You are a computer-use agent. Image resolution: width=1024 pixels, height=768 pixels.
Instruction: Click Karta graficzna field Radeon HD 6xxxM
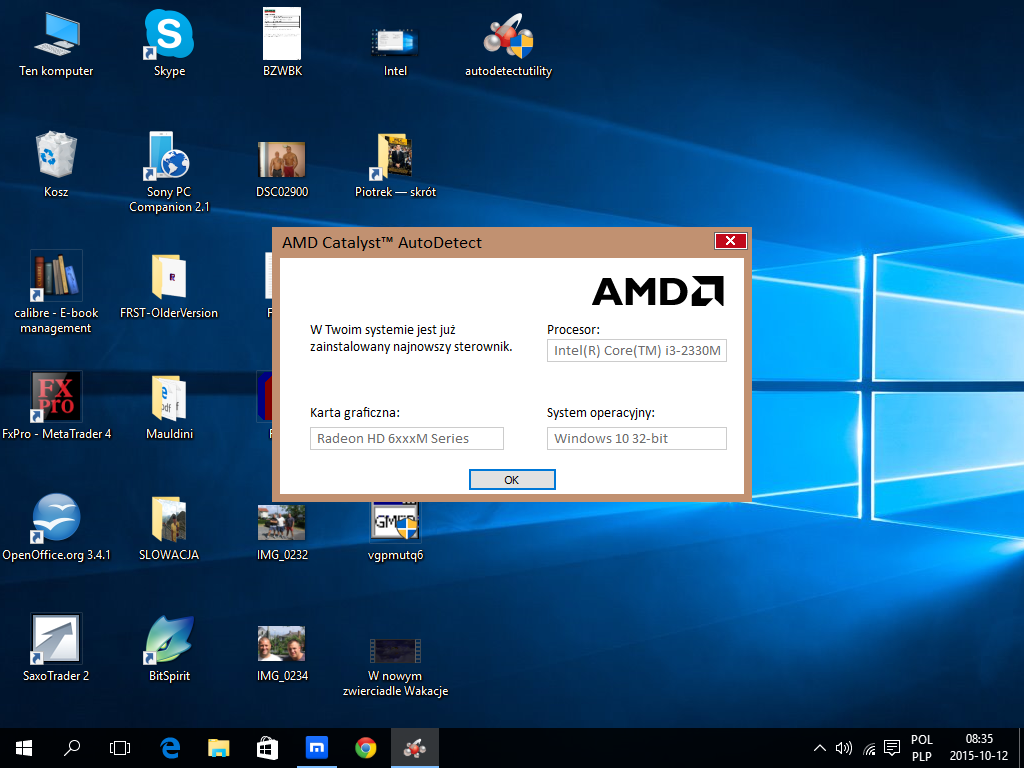pos(407,438)
